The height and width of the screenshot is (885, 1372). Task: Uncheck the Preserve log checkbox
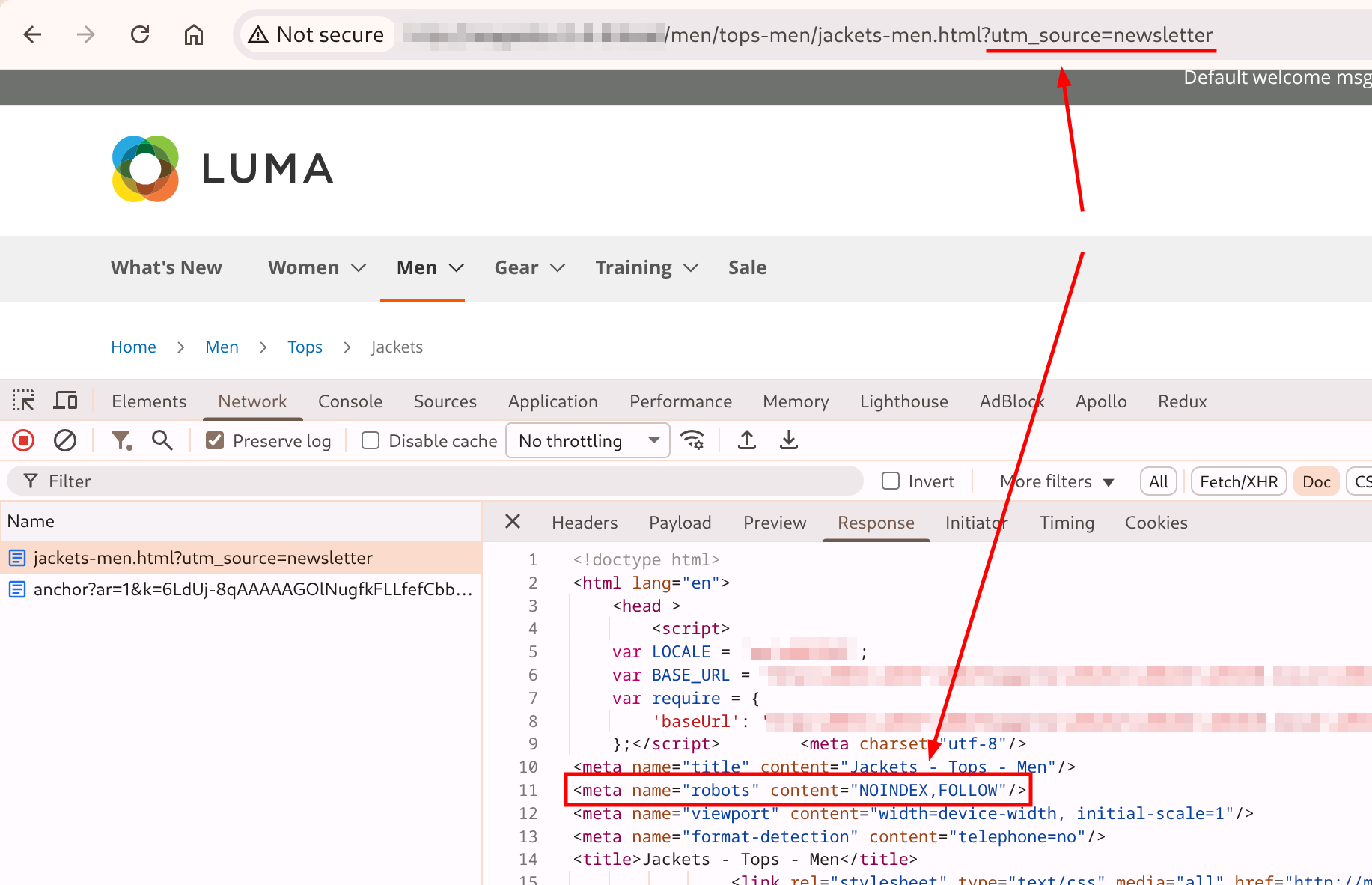click(216, 441)
